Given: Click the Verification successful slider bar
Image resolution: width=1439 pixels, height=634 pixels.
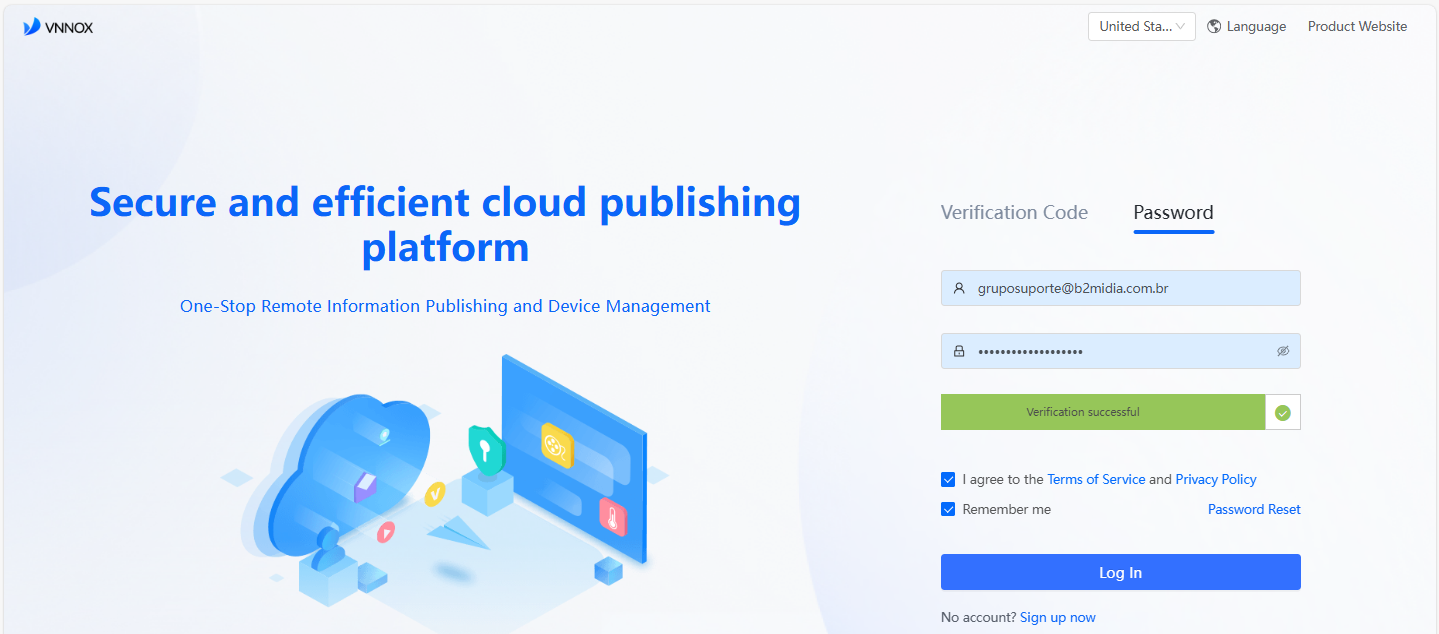Looking at the screenshot, I should click(x=1103, y=412).
